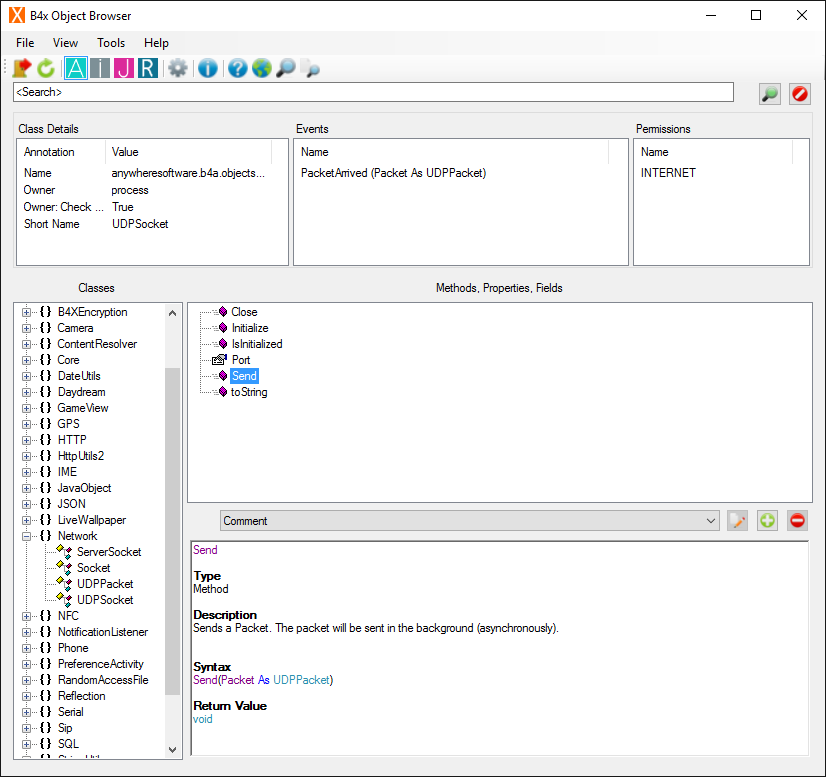
Task: Click the blue question mark help icon
Action: [238, 68]
